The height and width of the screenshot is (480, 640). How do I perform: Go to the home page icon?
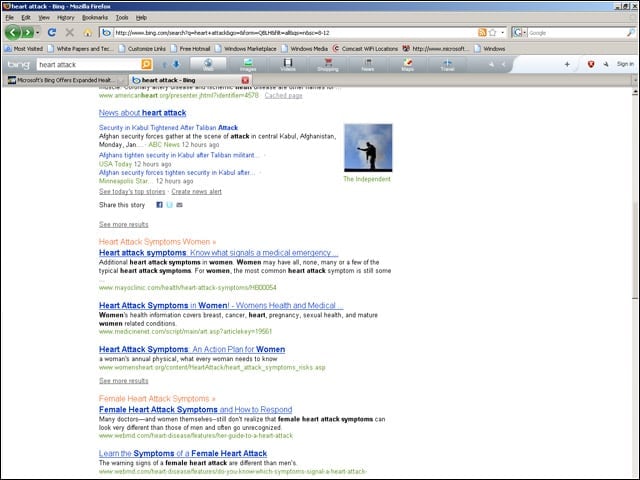pos(87,33)
